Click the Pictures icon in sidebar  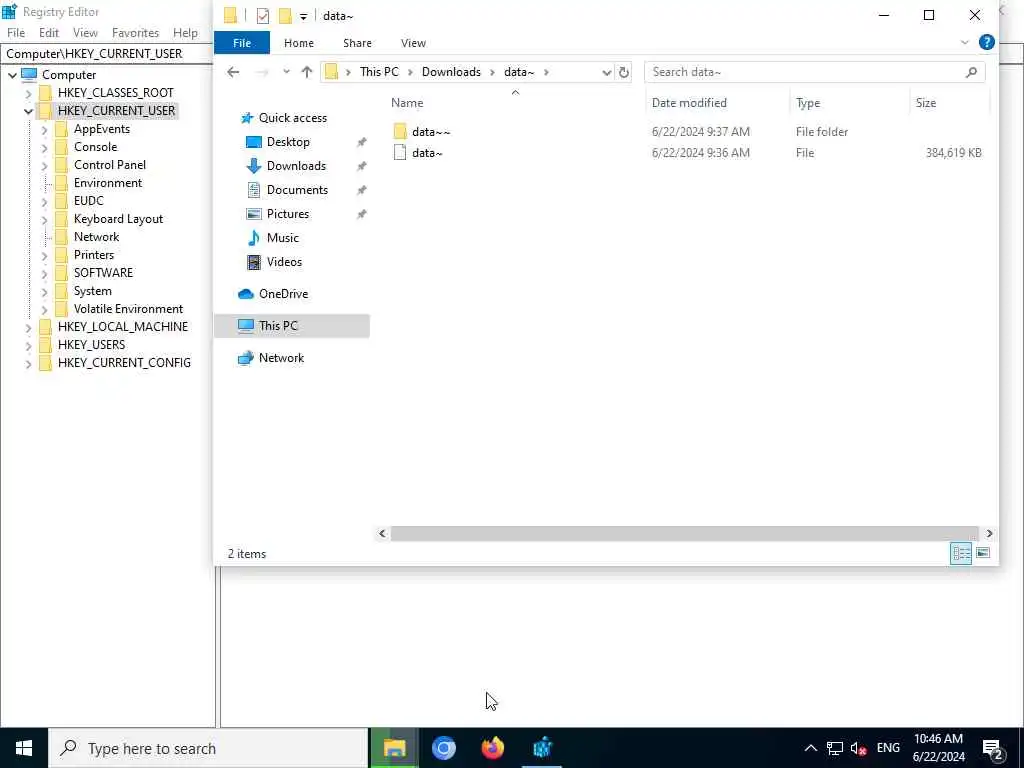[x=253, y=214]
